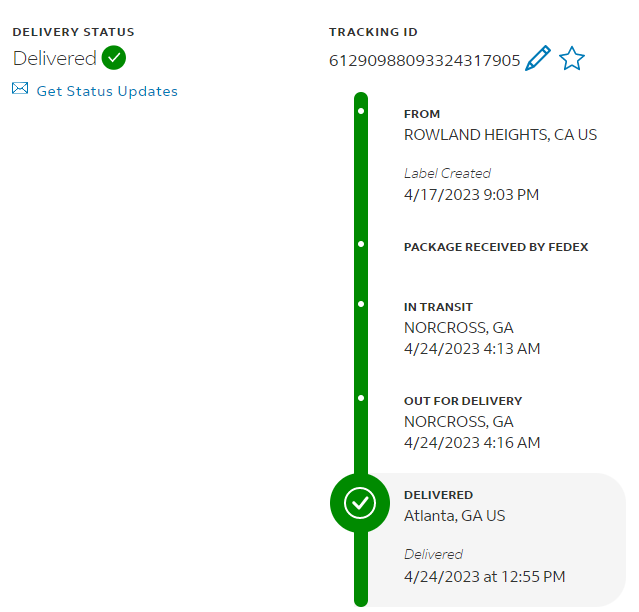Click the IN TRANSIT heading
Screen dimensions: 639x612
tap(438, 307)
